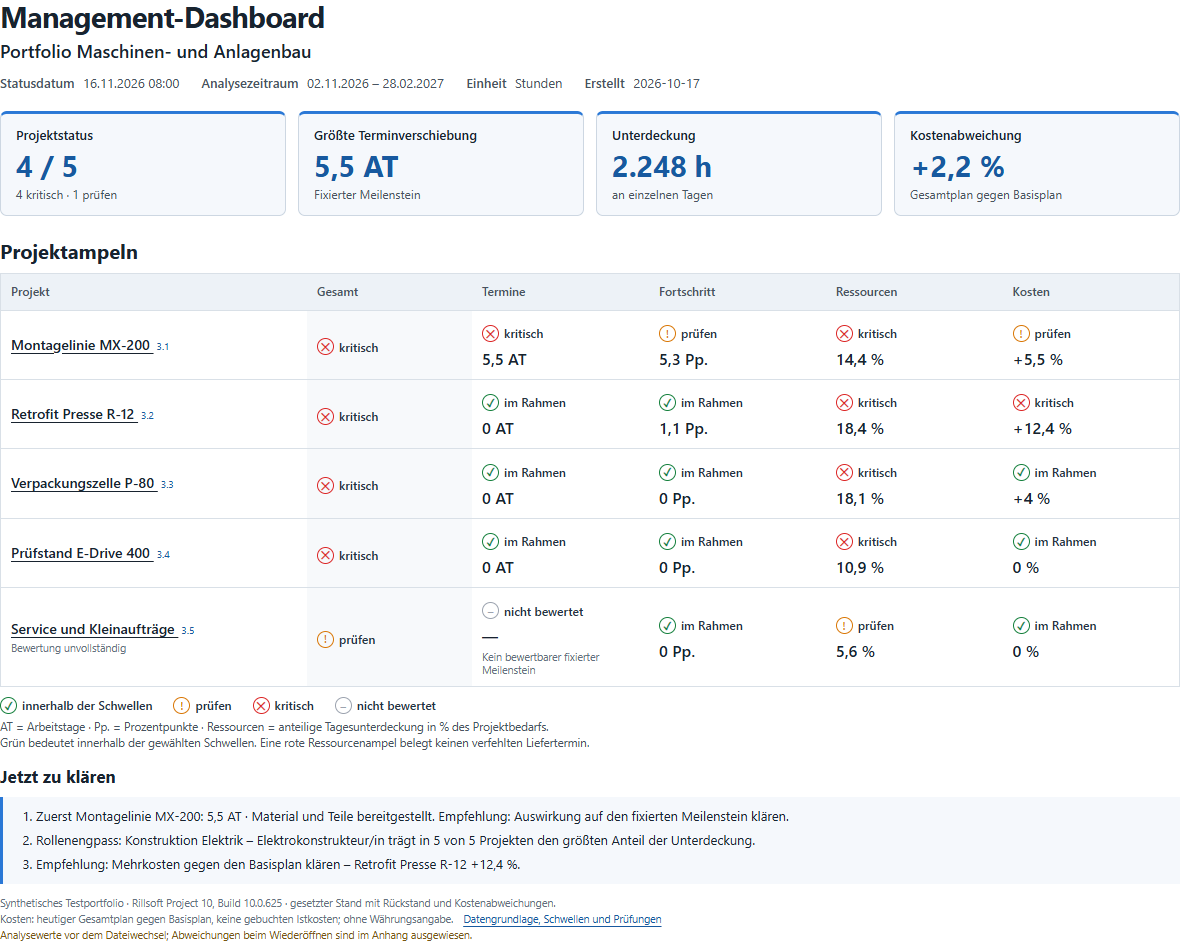Click the Analysezeitraum date range value
This screenshot has width=1180, height=943.
(x=376, y=84)
